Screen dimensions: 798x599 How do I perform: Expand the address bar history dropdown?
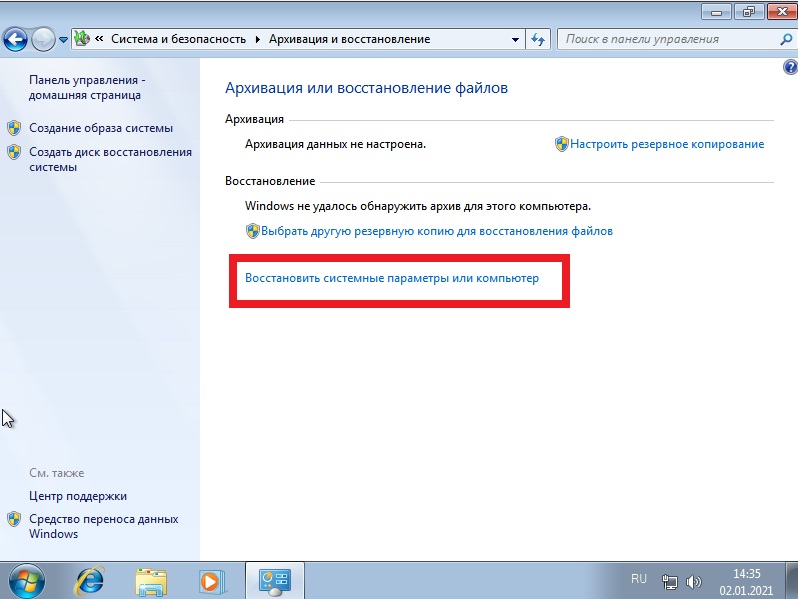tap(515, 39)
